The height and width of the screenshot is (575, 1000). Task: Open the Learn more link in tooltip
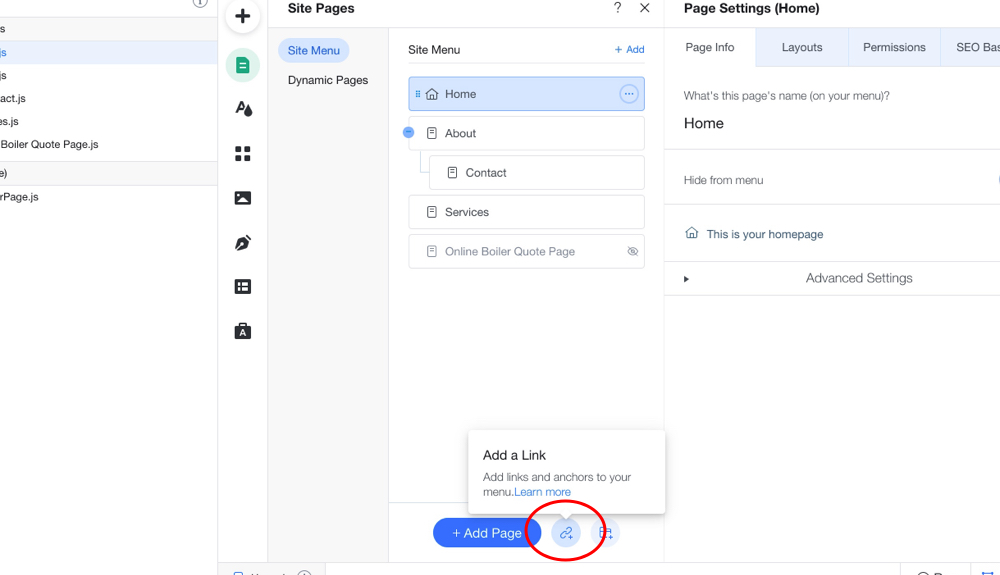pos(542,492)
